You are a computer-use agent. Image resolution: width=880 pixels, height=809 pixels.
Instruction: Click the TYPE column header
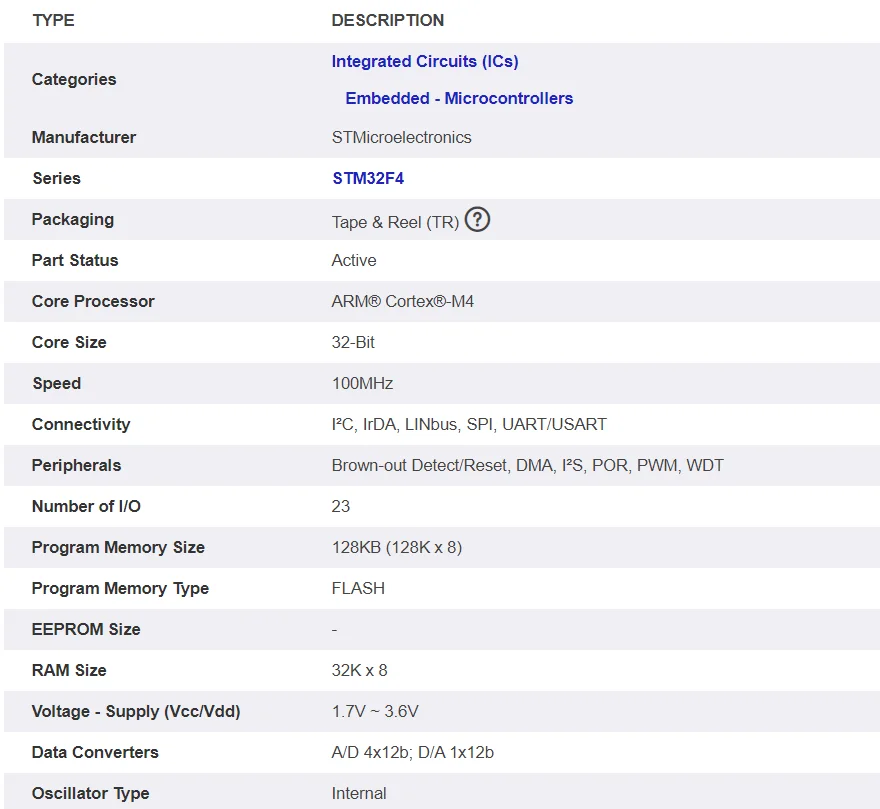pyautogui.click(x=53, y=20)
